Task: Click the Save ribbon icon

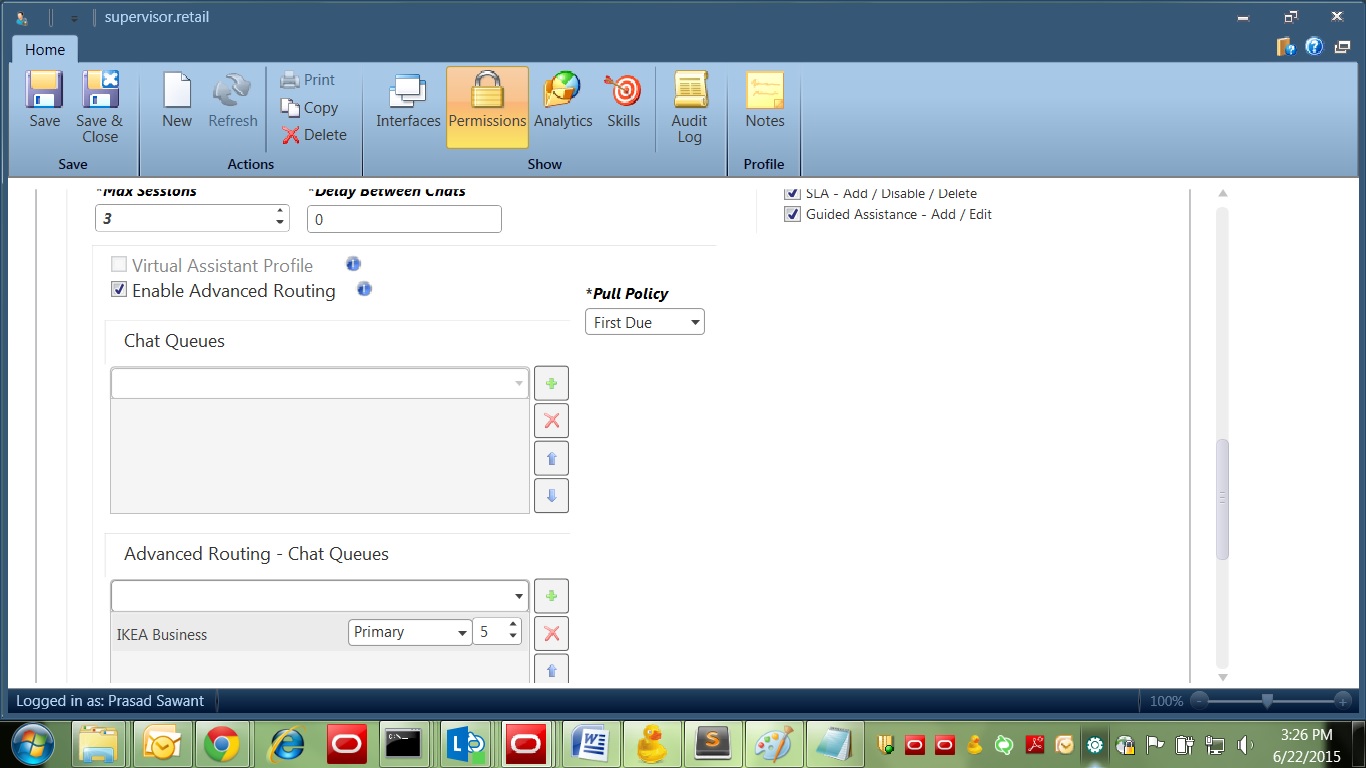Action: (44, 100)
